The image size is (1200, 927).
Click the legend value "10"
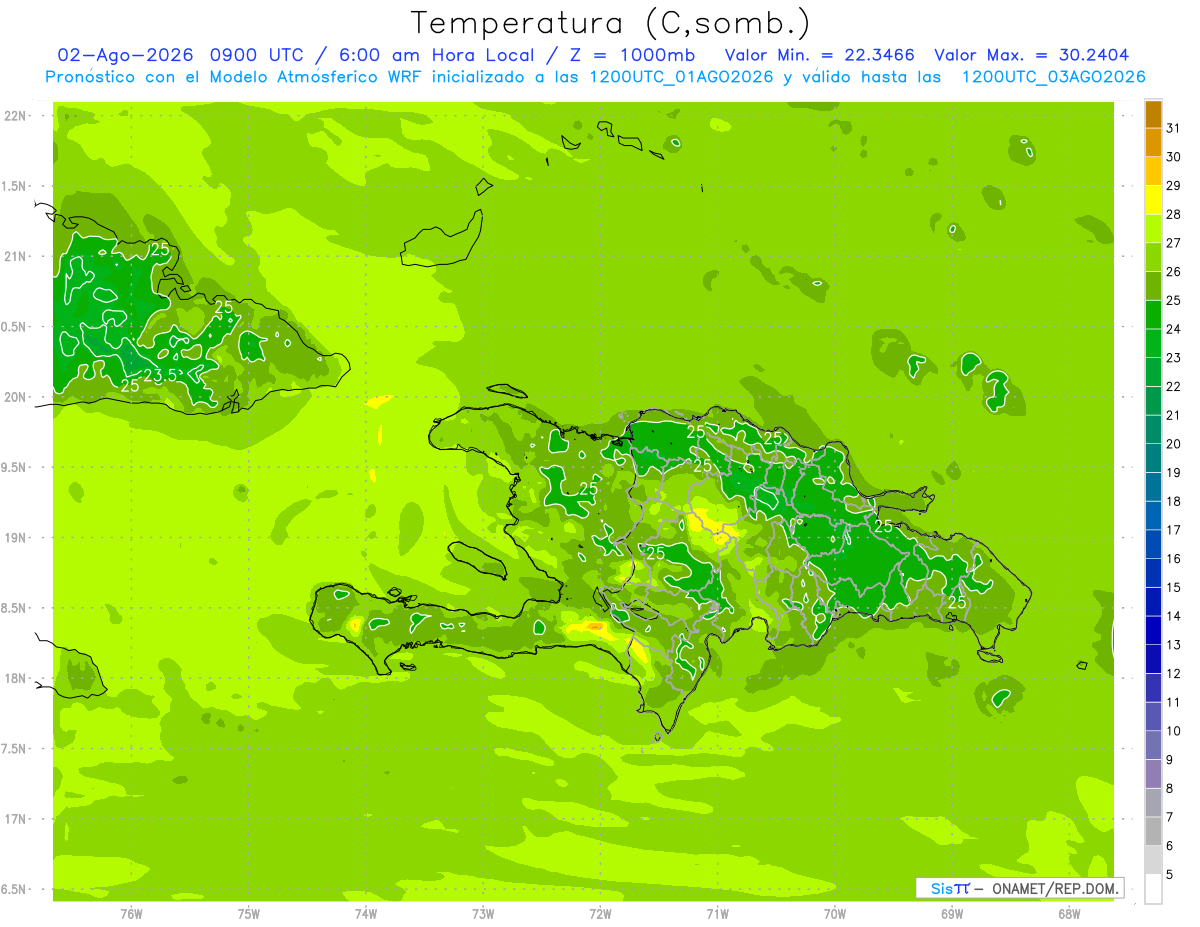tap(1173, 731)
